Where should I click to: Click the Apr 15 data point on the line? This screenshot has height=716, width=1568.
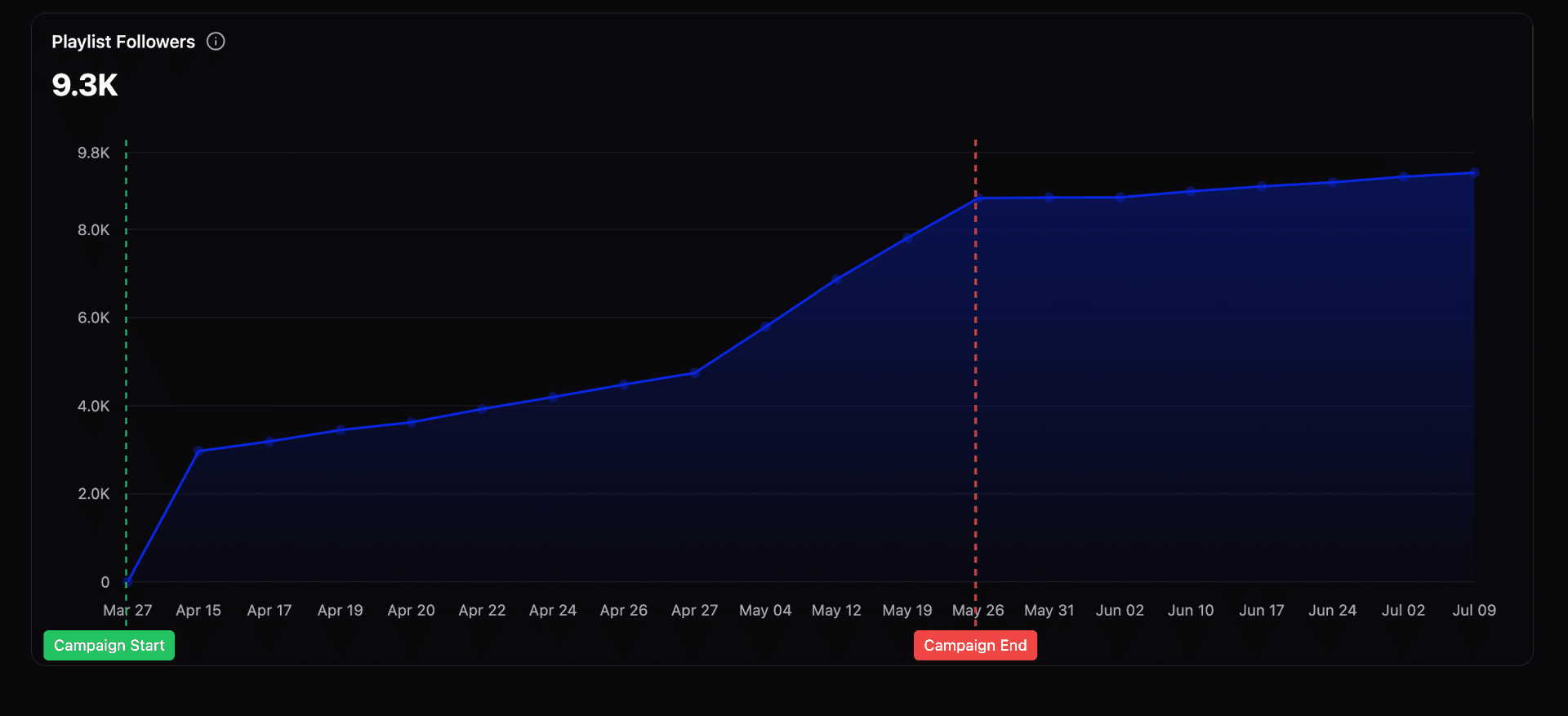coord(198,451)
